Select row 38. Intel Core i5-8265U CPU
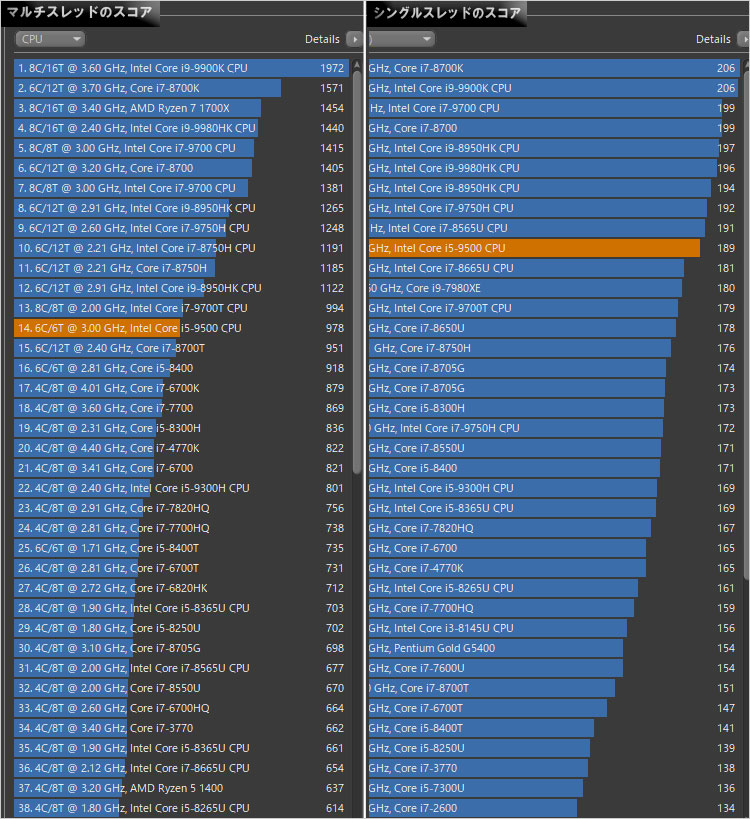The width and height of the screenshot is (750, 819). tap(181, 808)
